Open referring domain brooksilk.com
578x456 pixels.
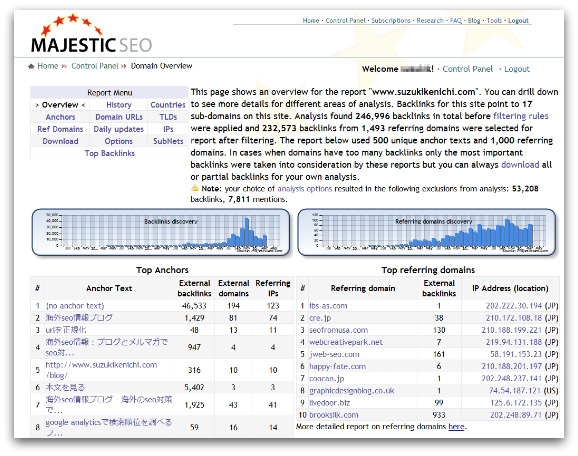tap(334, 415)
